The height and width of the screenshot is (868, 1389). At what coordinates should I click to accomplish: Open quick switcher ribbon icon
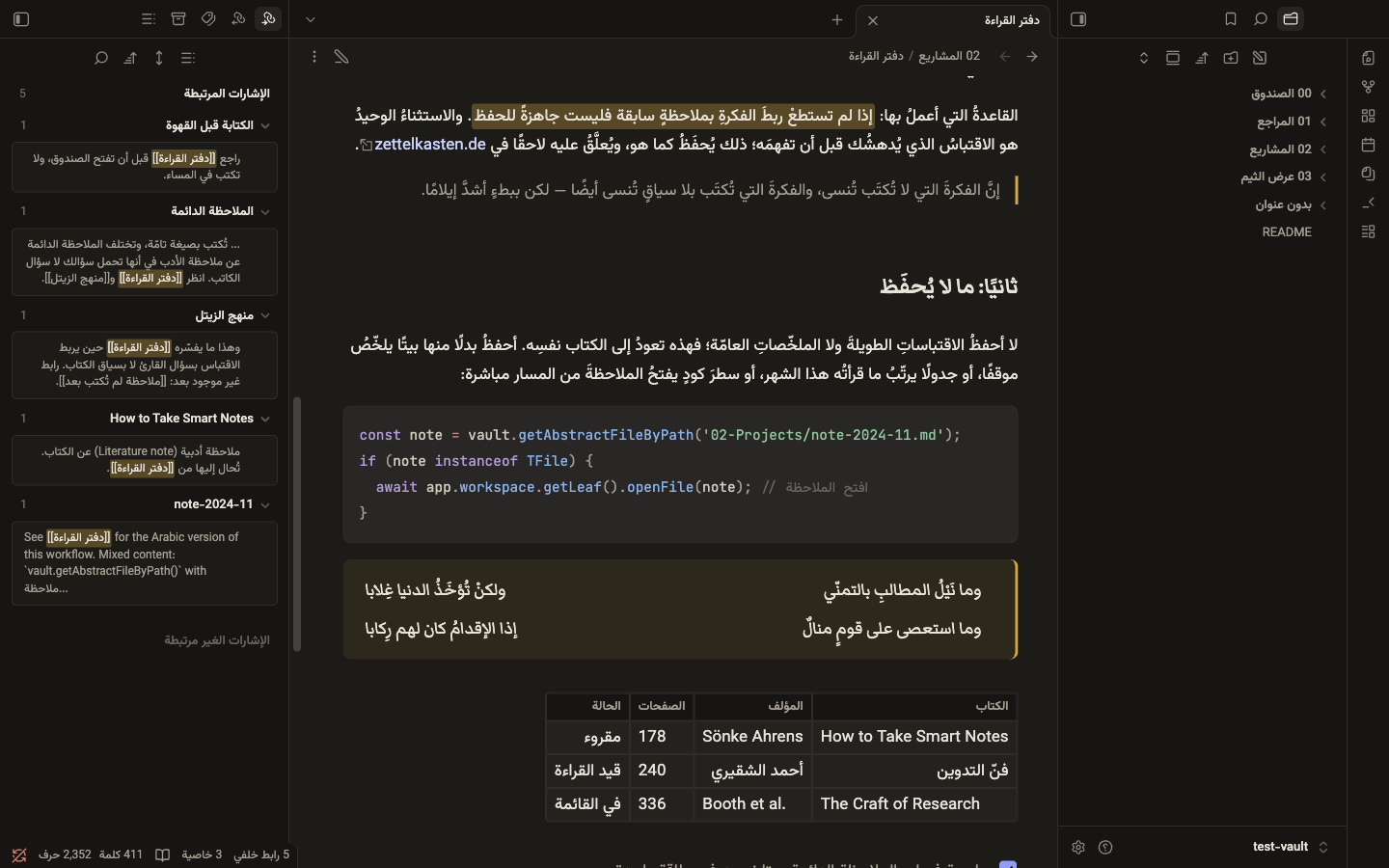pos(1368,58)
